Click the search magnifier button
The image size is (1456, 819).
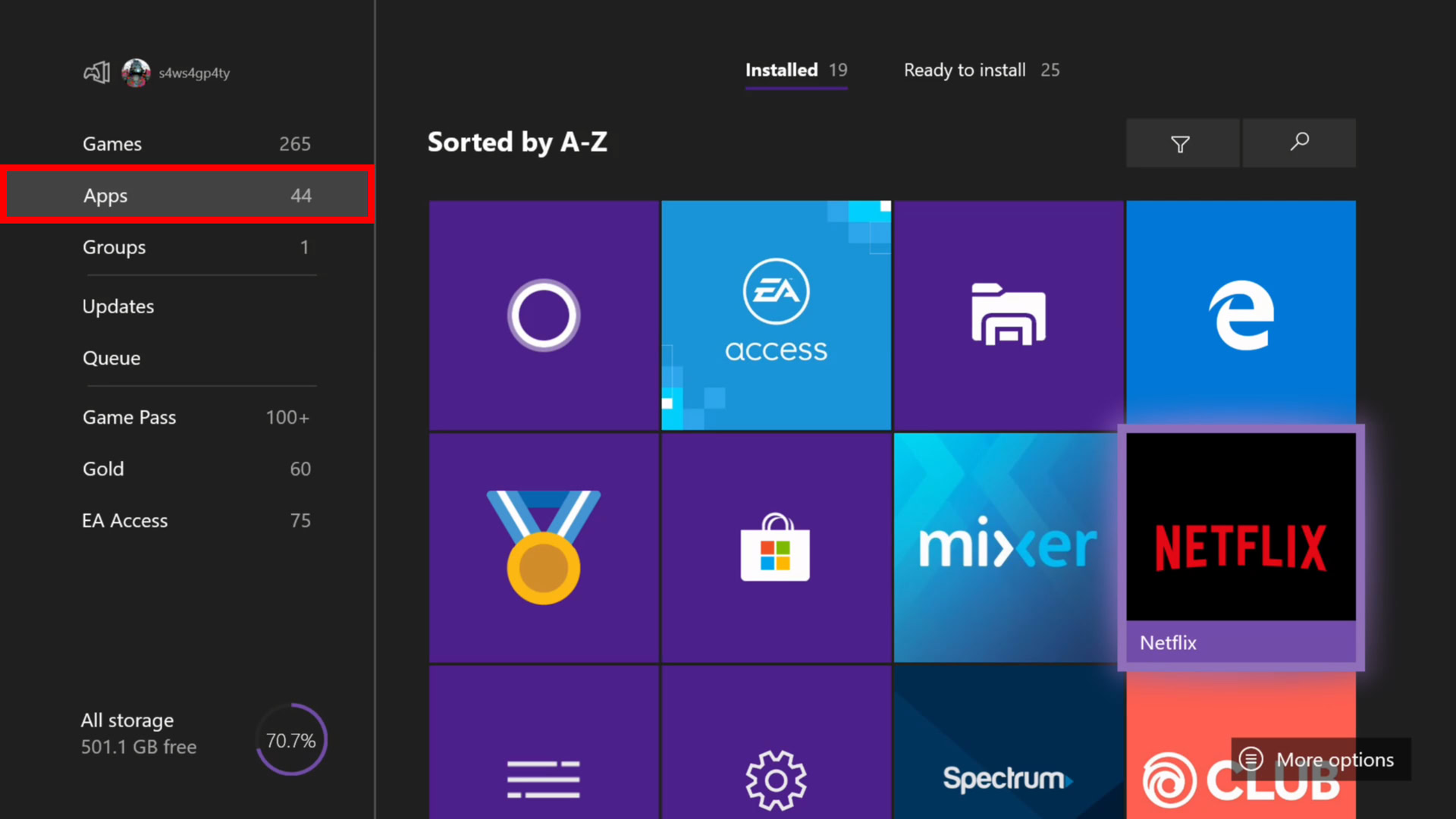[x=1299, y=143]
